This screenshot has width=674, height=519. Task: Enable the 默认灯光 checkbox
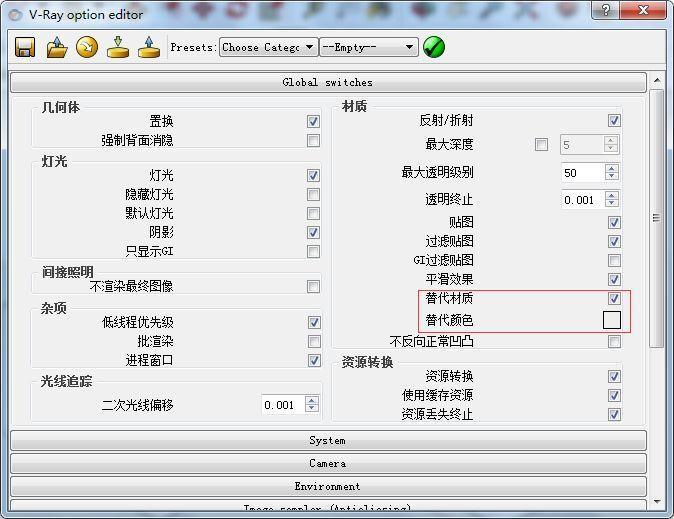[313, 213]
